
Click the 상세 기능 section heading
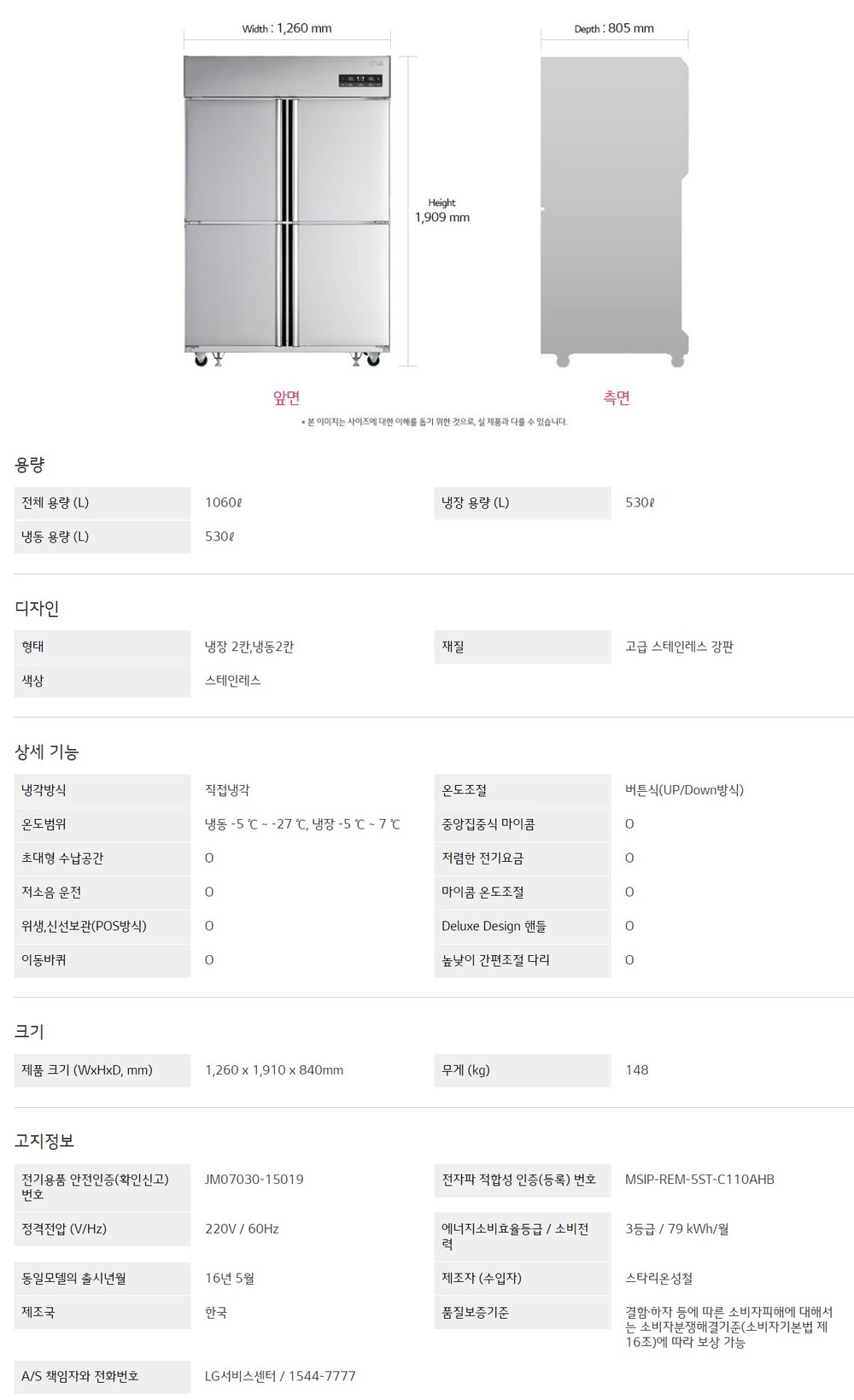[x=46, y=752]
